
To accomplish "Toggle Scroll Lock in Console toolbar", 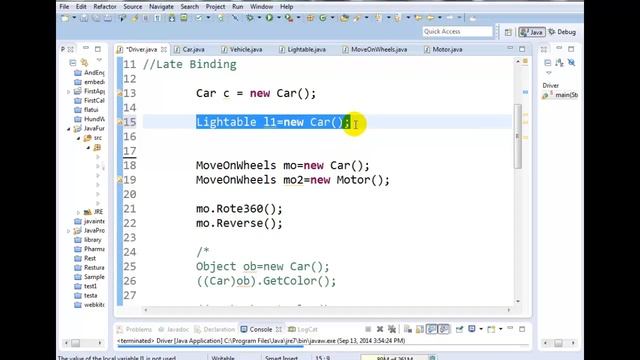I will pos(420,329).
